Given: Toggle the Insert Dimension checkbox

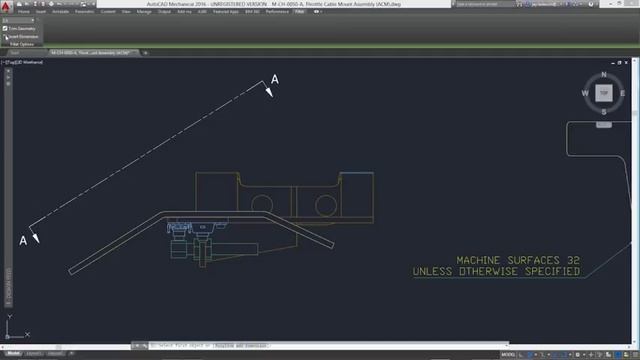Looking at the screenshot, I should tap(5, 37).
